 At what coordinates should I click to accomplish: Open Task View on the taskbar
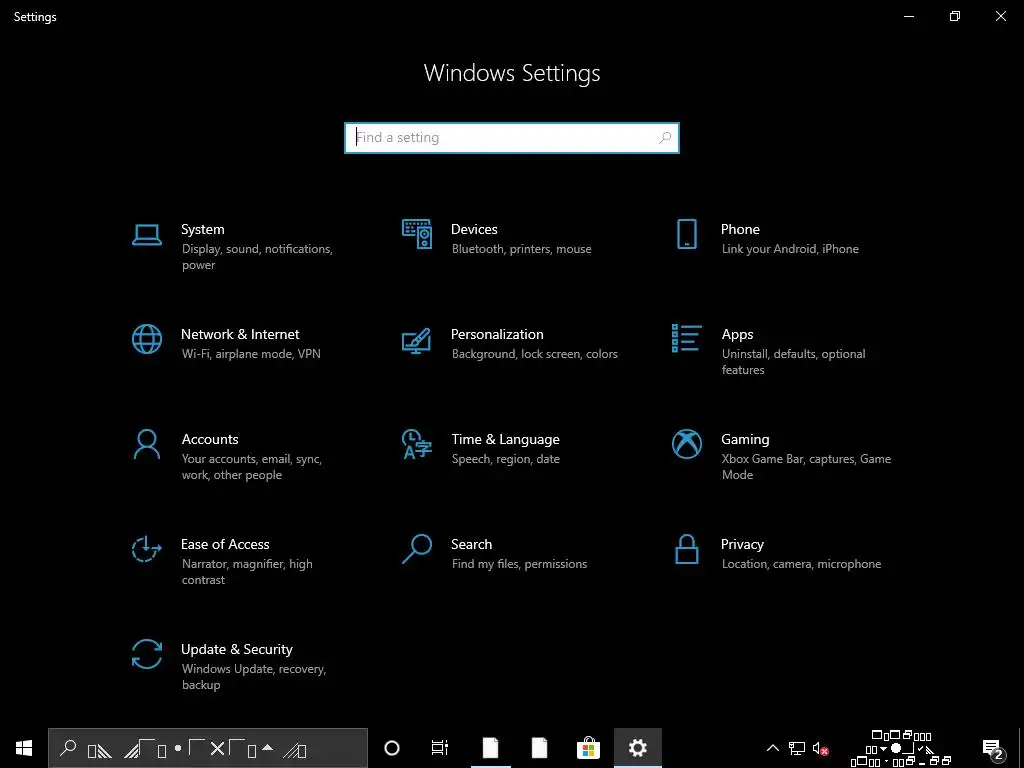coord(440,748)
